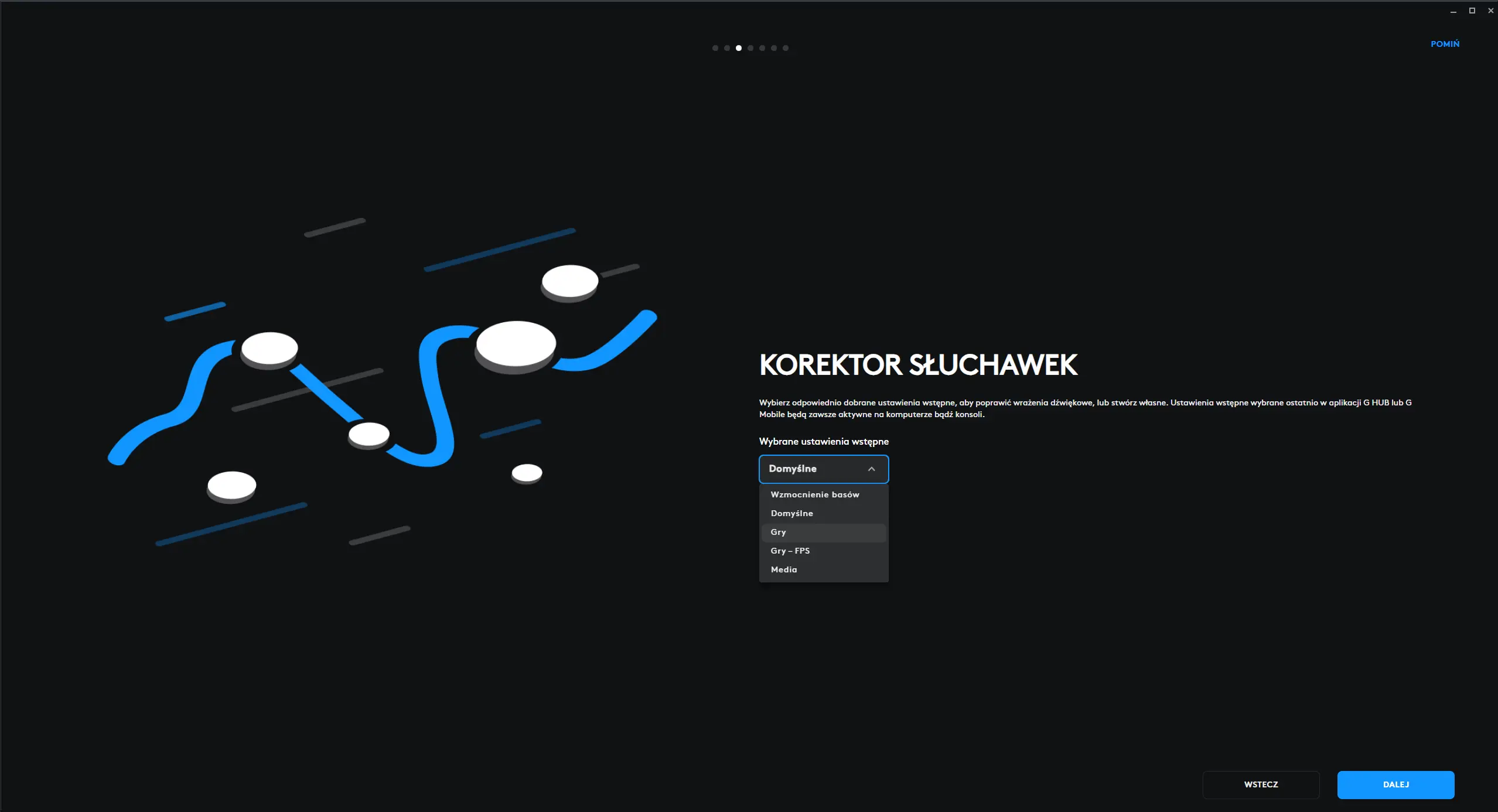
Task: Minimize the G HUB window
Action: (1453, 11)
